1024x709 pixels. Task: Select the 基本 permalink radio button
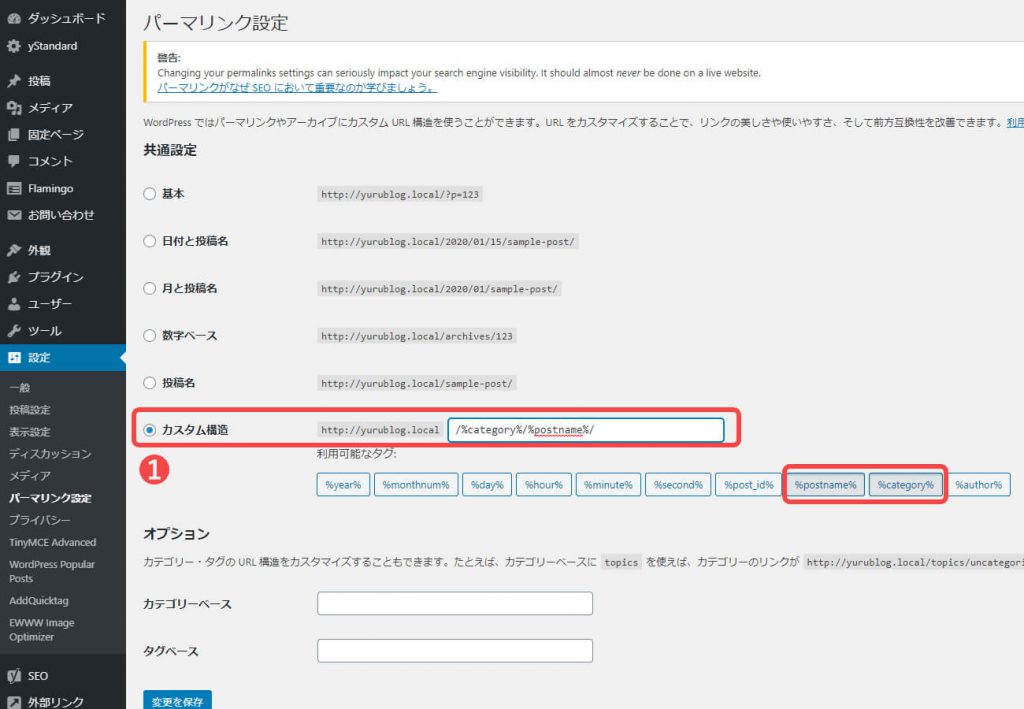point(150,194)
